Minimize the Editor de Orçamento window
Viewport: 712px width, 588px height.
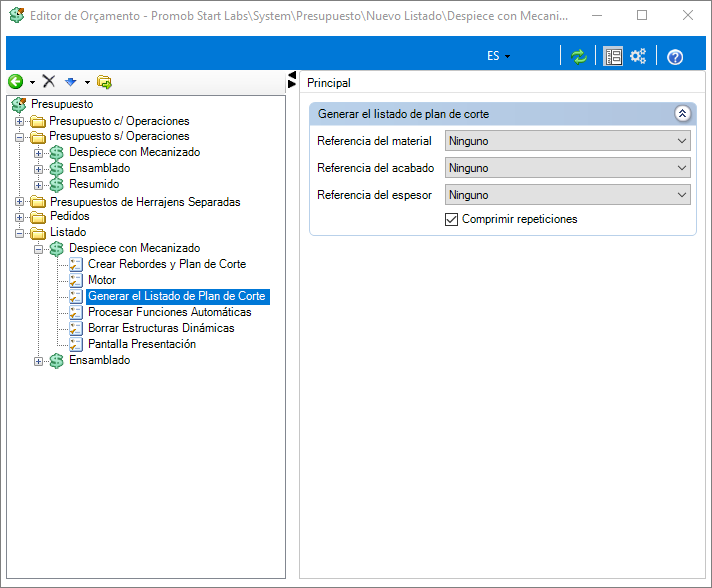pos(597,15)
